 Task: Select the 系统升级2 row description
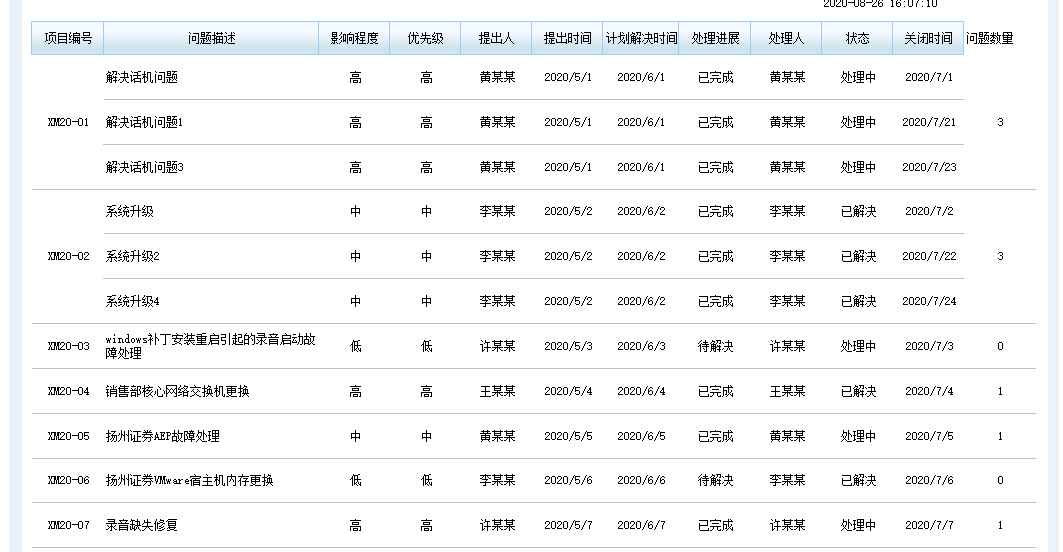tap(132, 256)
